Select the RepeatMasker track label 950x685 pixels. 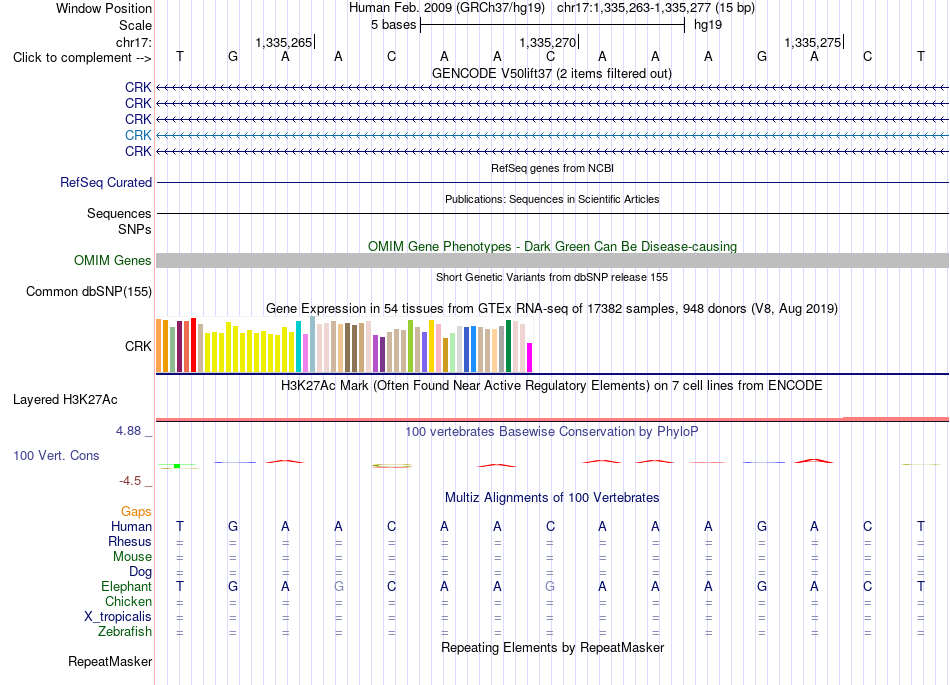(110, 661)
